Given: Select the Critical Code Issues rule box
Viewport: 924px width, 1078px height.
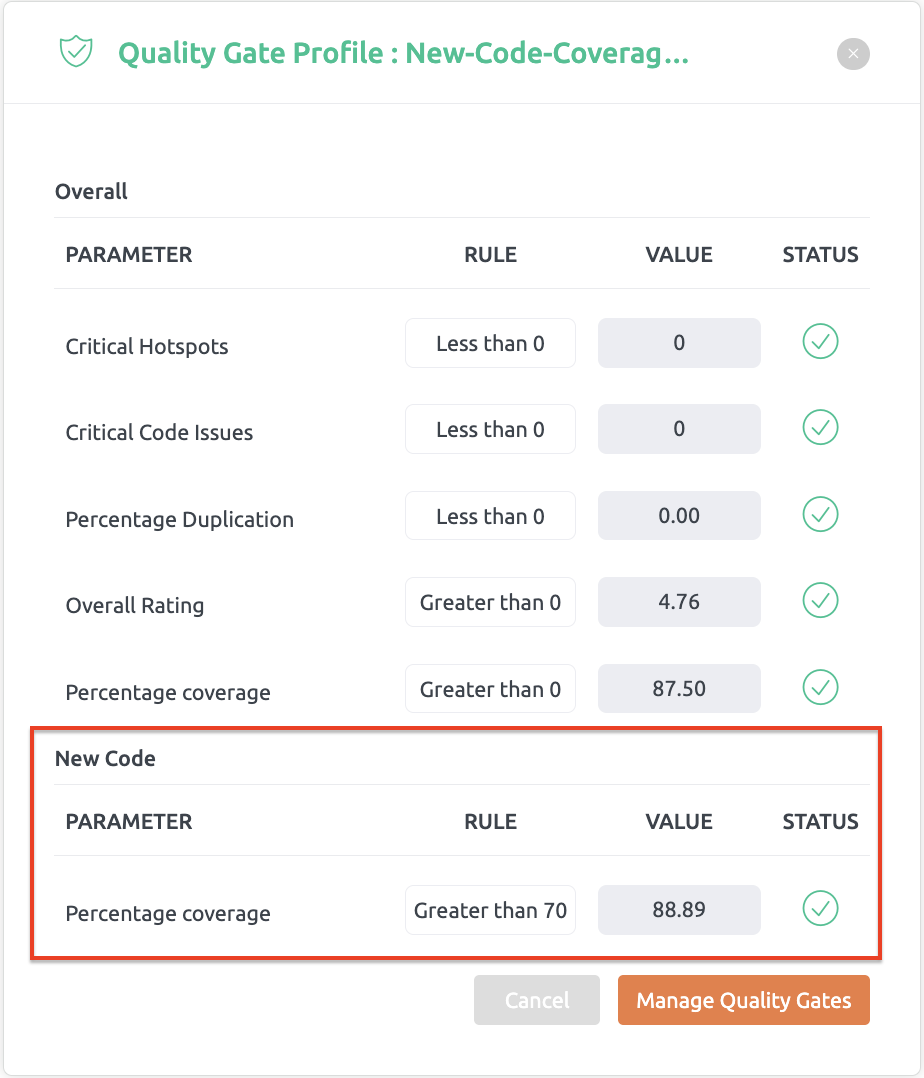Looking at the screenshot, I should point(490,429).
